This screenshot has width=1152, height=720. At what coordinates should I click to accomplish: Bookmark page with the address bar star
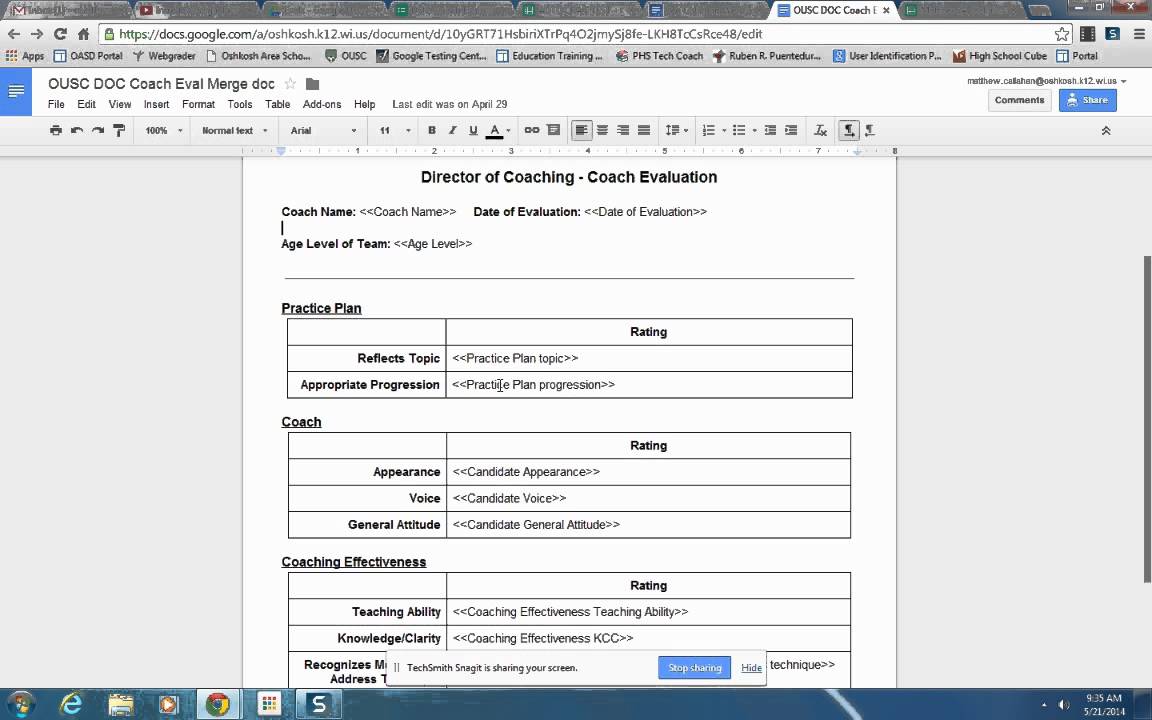(1062, 34)
